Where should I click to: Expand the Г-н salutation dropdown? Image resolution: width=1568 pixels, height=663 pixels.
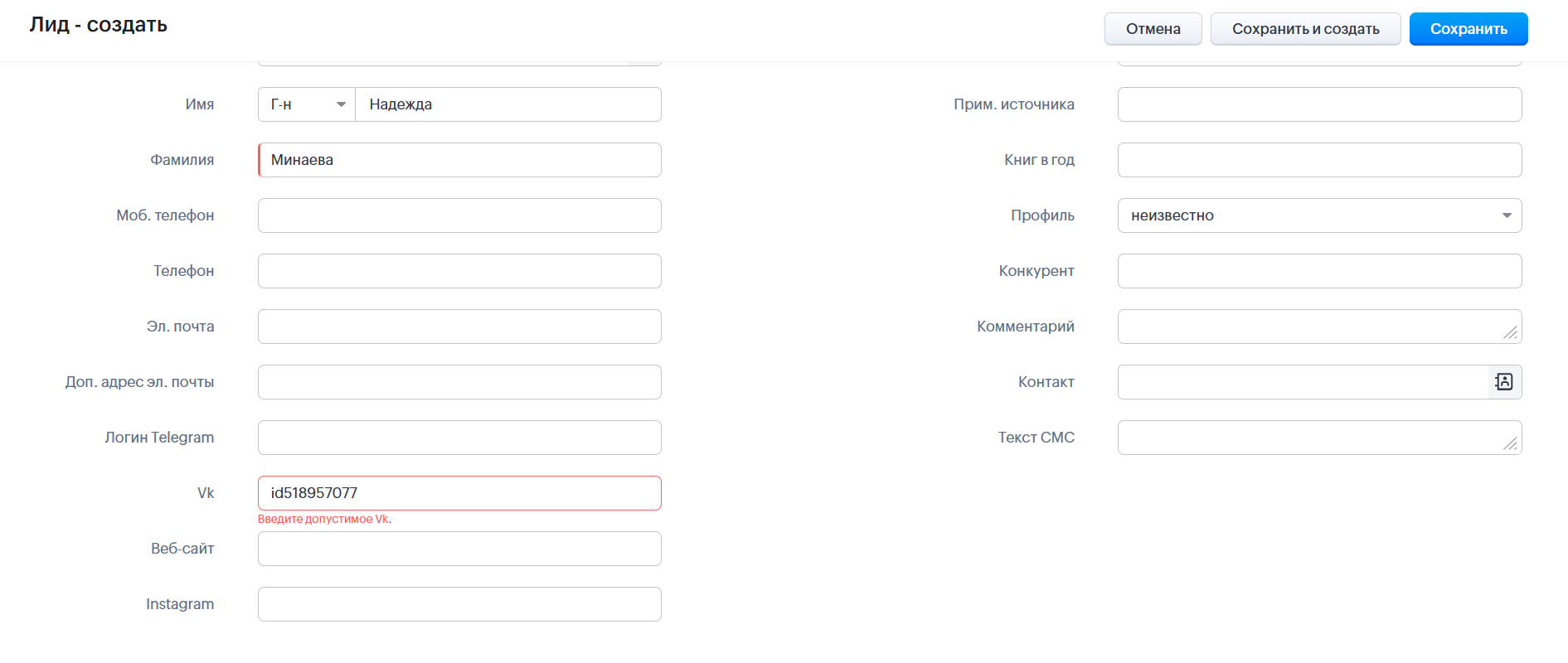coord(307,104)
